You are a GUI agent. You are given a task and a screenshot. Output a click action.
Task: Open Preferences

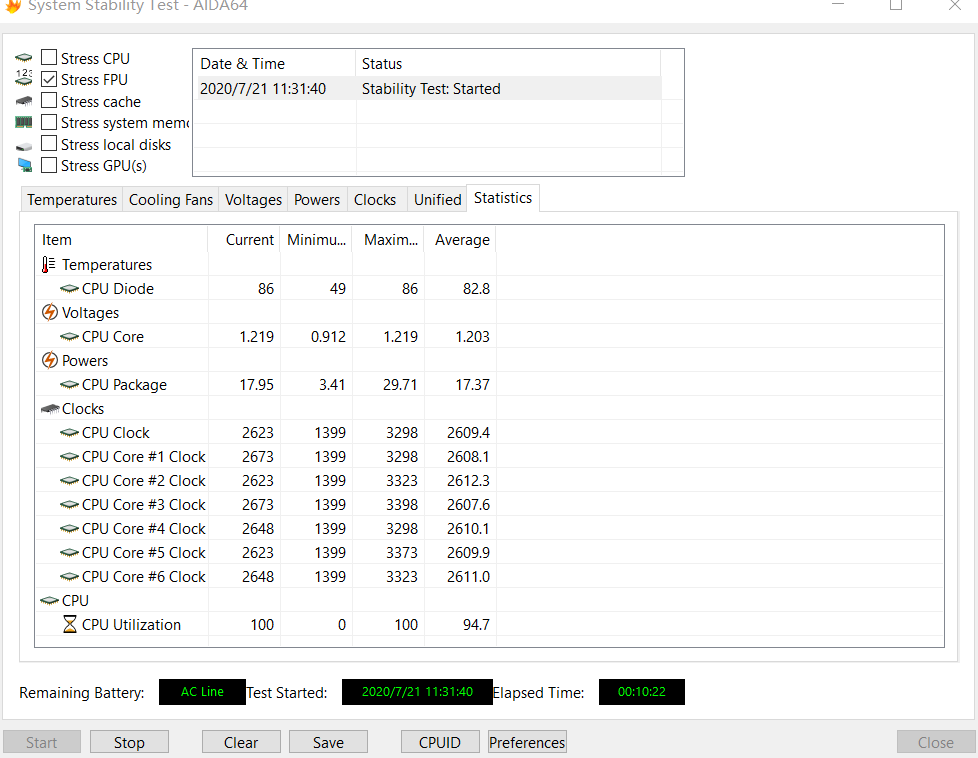[x=527, y=742]
